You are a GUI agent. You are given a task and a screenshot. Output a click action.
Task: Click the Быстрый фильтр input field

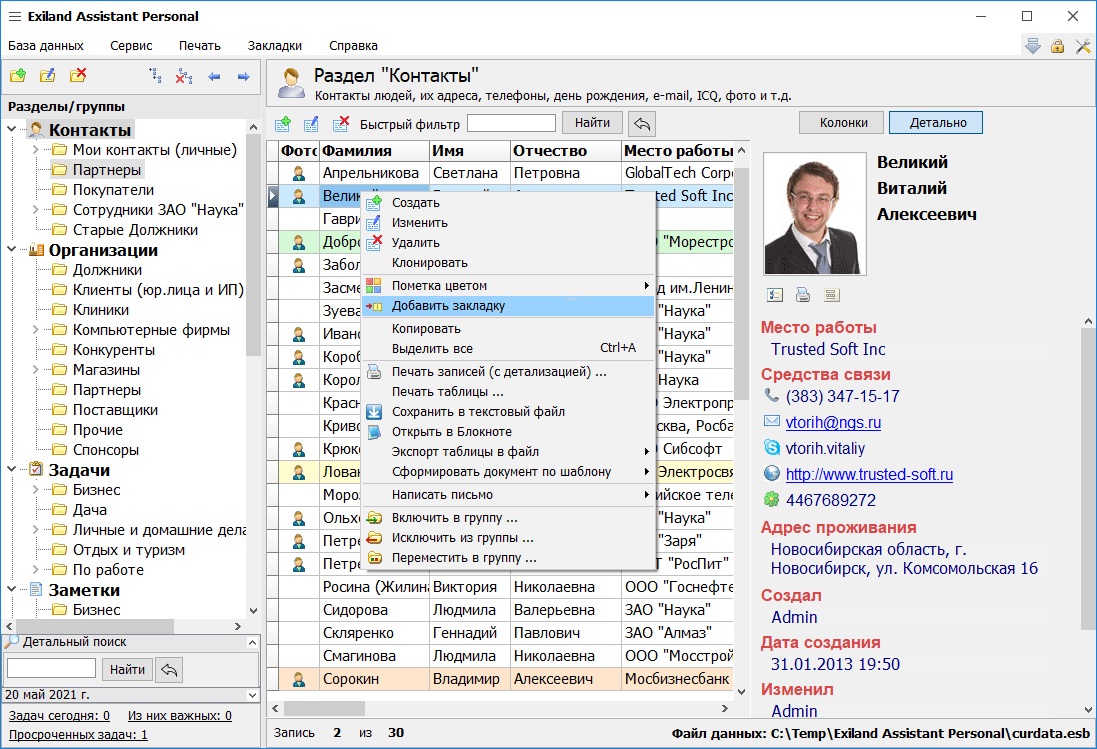tap(511, 123)
